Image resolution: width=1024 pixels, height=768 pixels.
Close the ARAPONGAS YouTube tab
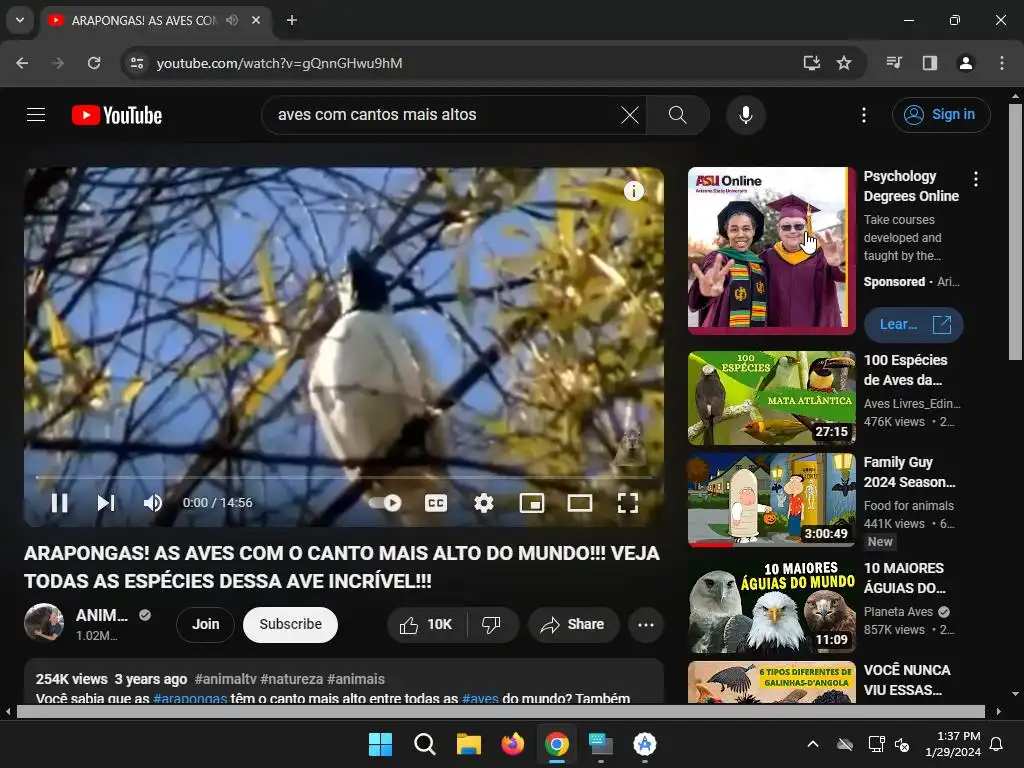(x=256, y=20)
